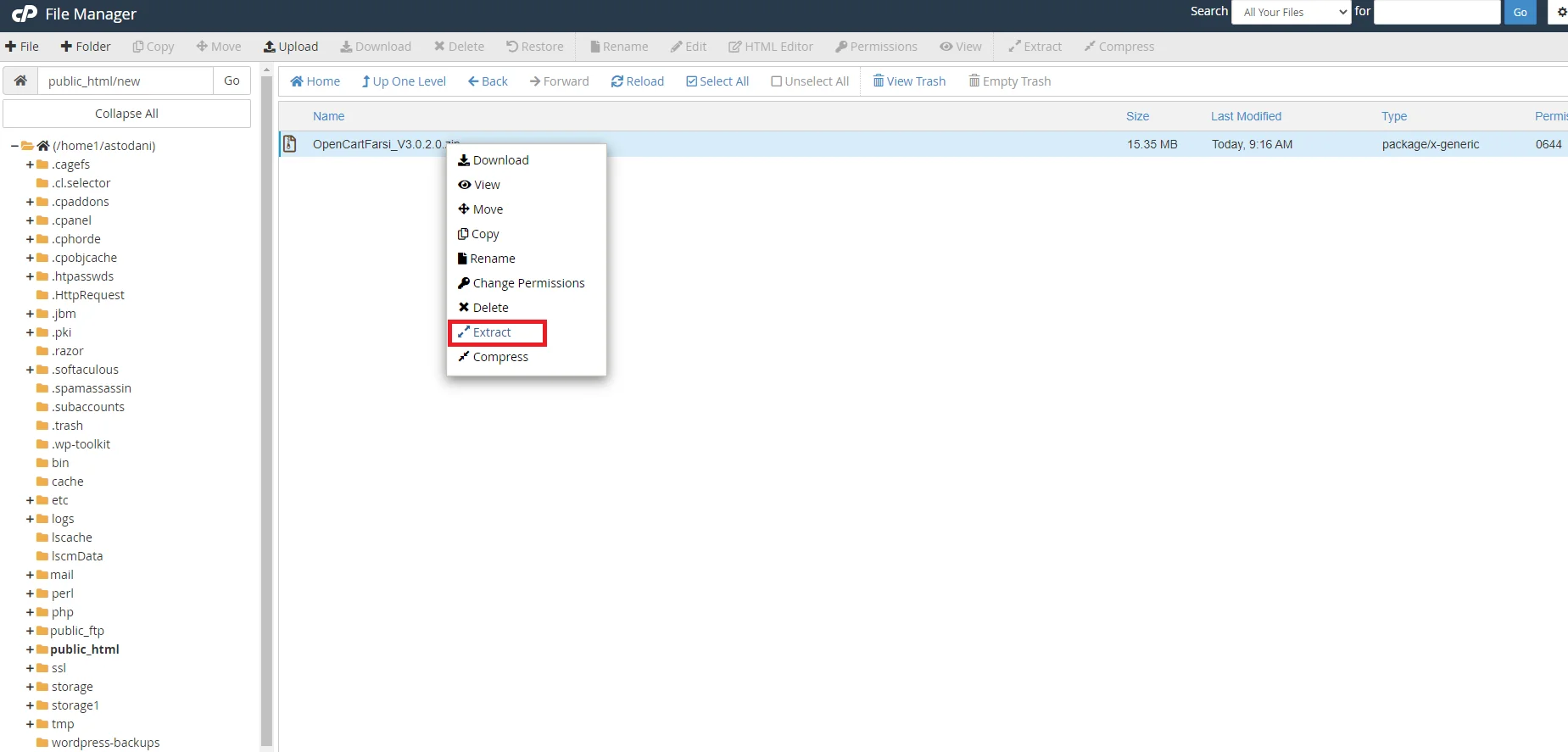Select Change Permissions in context menu
Image resolution: width=1568 pixels, height=752 pixels.
(x=527, y=283)
